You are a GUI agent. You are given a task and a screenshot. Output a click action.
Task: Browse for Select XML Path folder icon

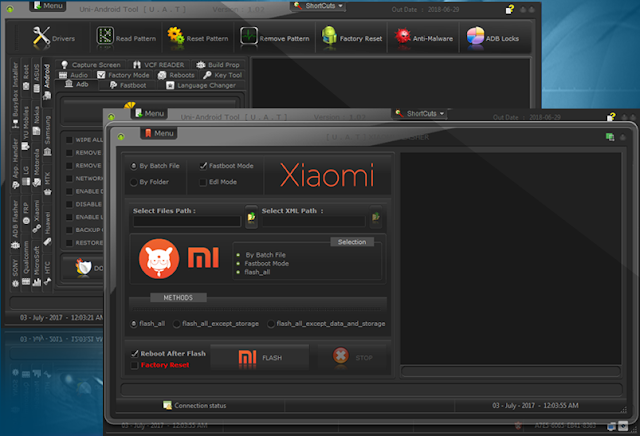point(376,217)
